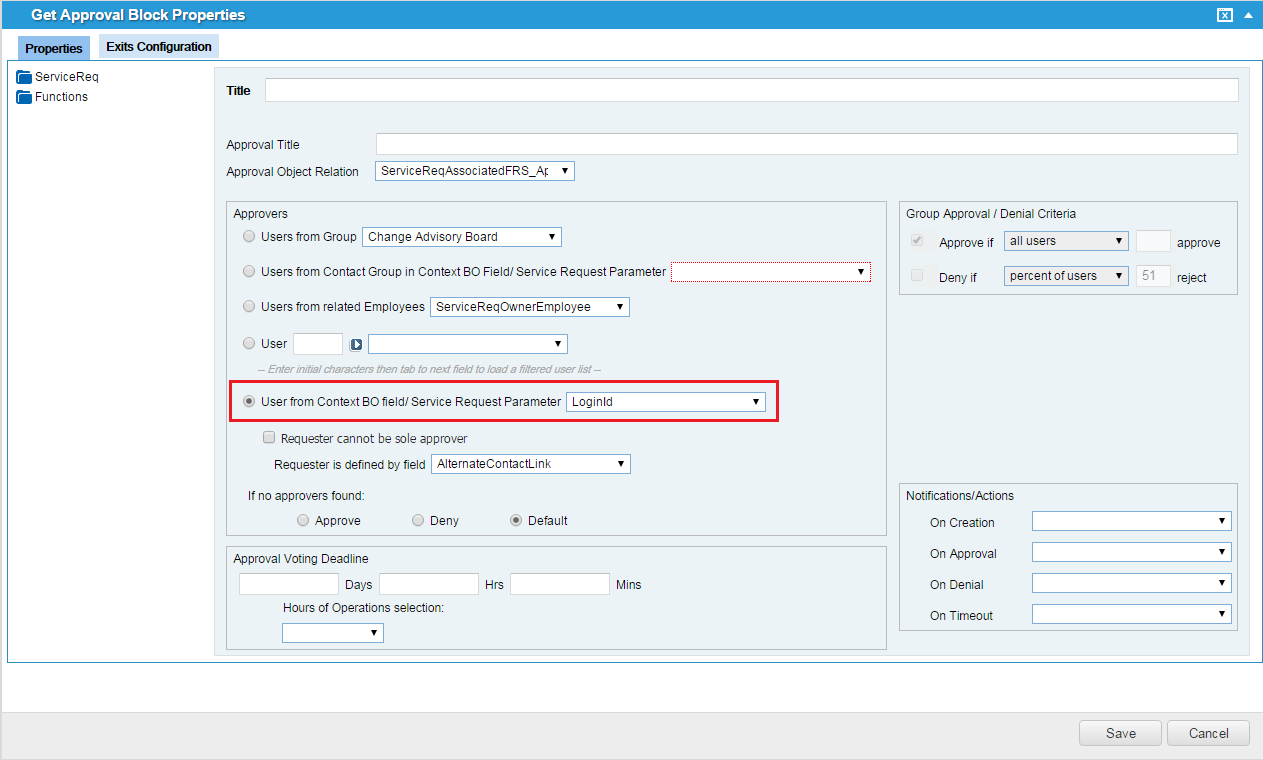Click the Functions folder icon
Image resolution: width=1263 pixels, height=760 pixels.
[24, 97]
